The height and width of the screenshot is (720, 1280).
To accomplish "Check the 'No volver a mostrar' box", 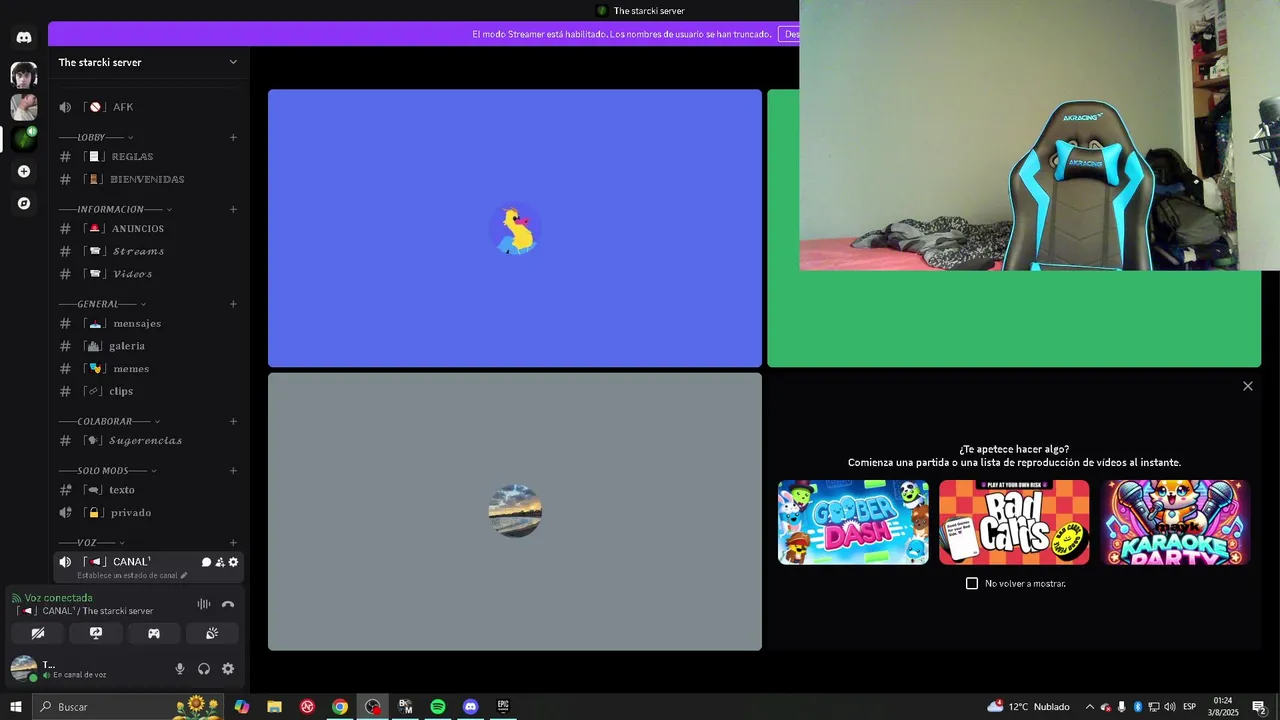I will [972, 583].
